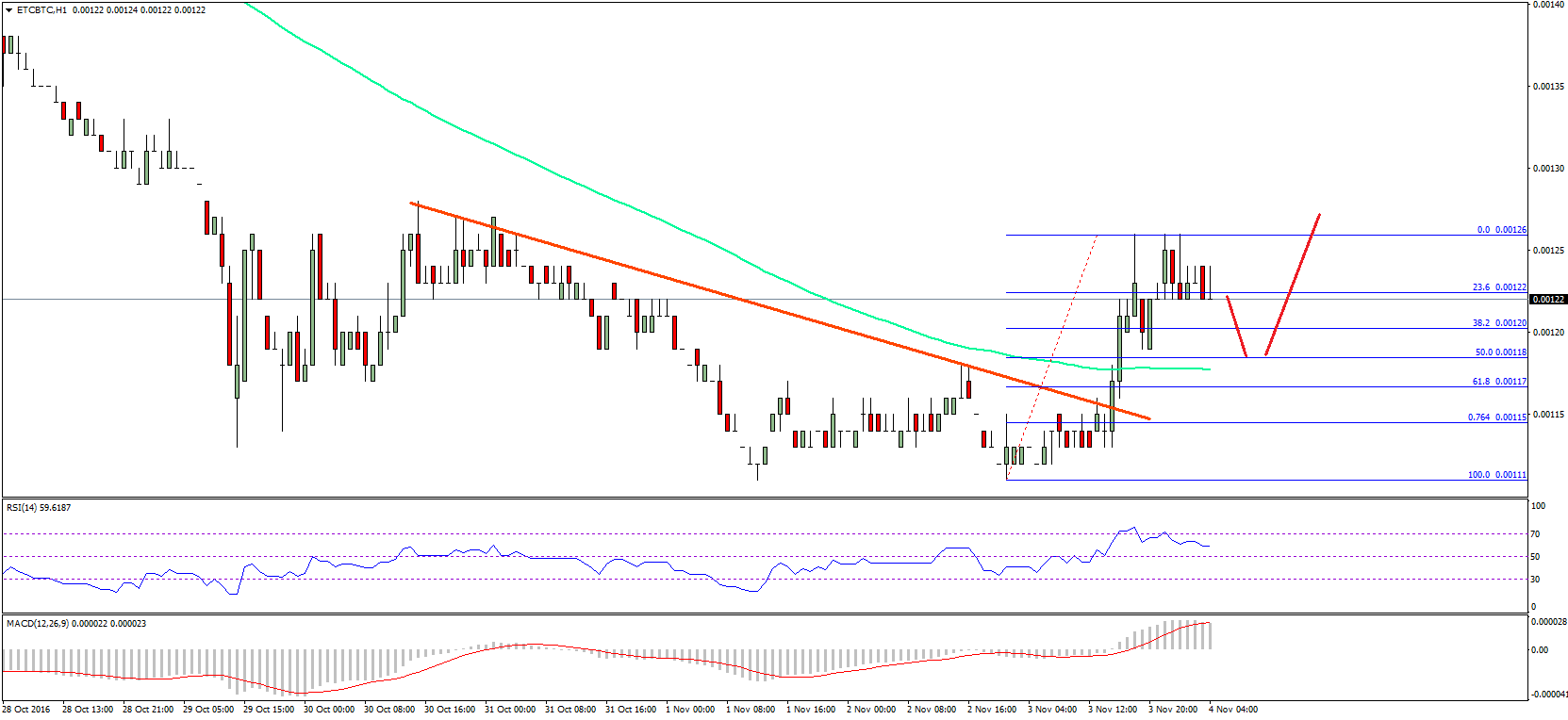This screenshot has width=1568, height=720.
Task: Click the 30 Oct 00:00 time label
Action: pyautogui.click(x=329, y=709)
